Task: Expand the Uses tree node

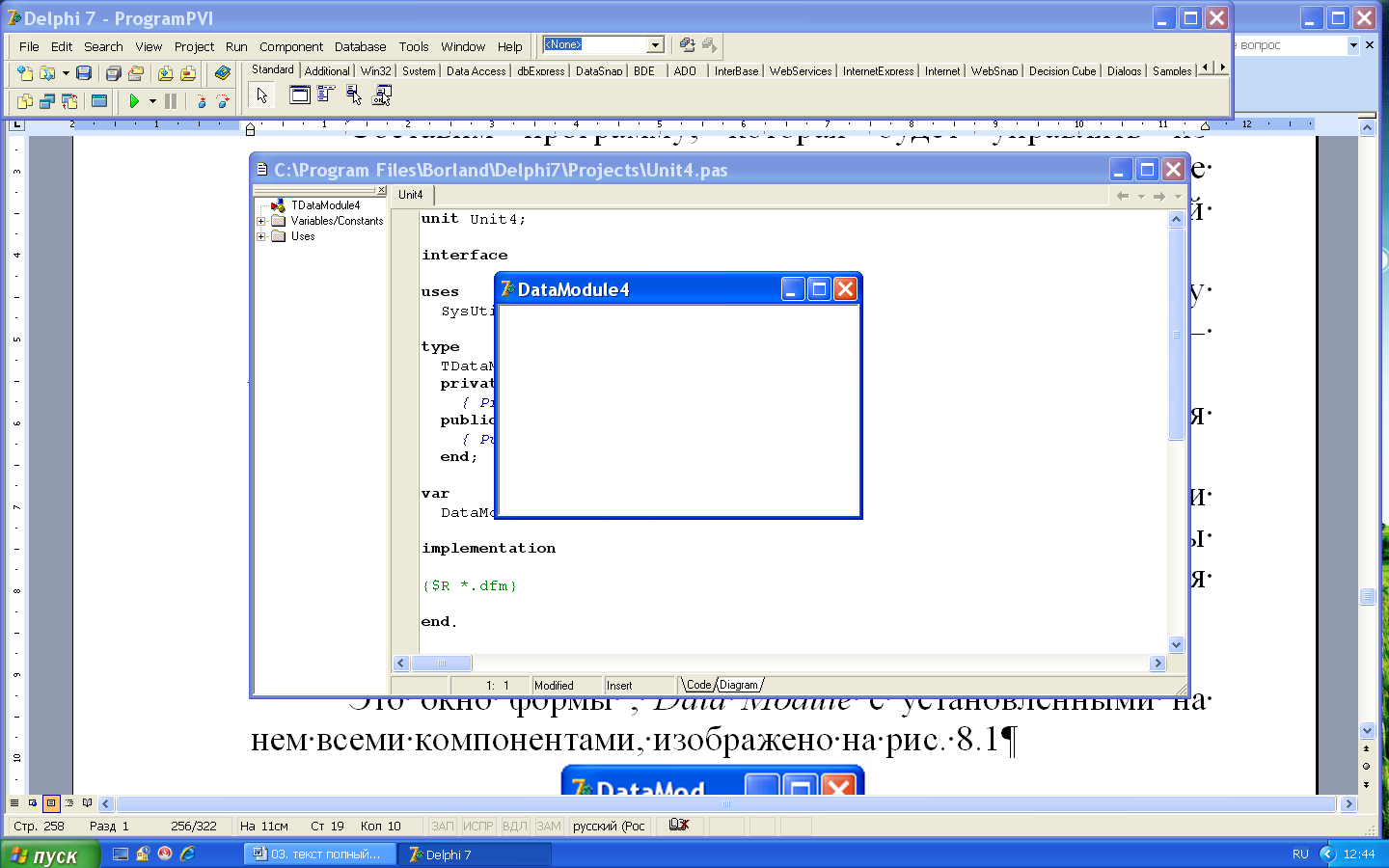Action: click(x=261, y=236)
